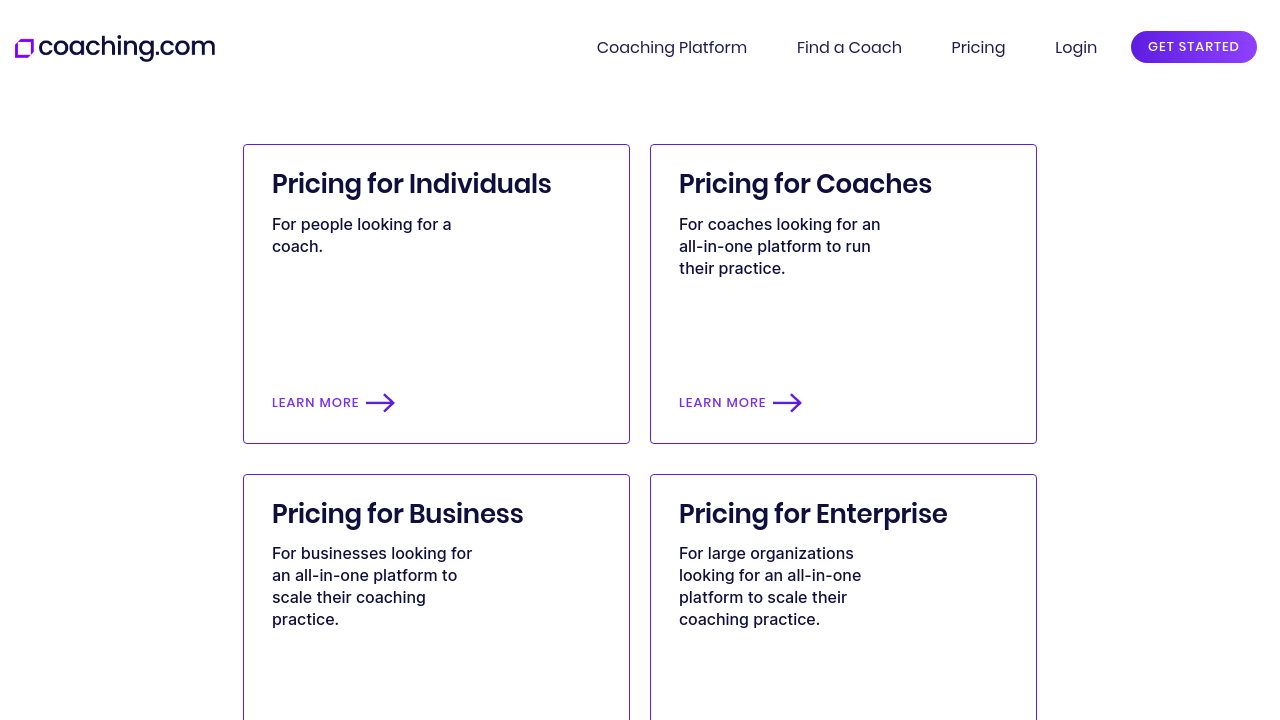Click the businesses scale coaching description

(x=371, y=586)
